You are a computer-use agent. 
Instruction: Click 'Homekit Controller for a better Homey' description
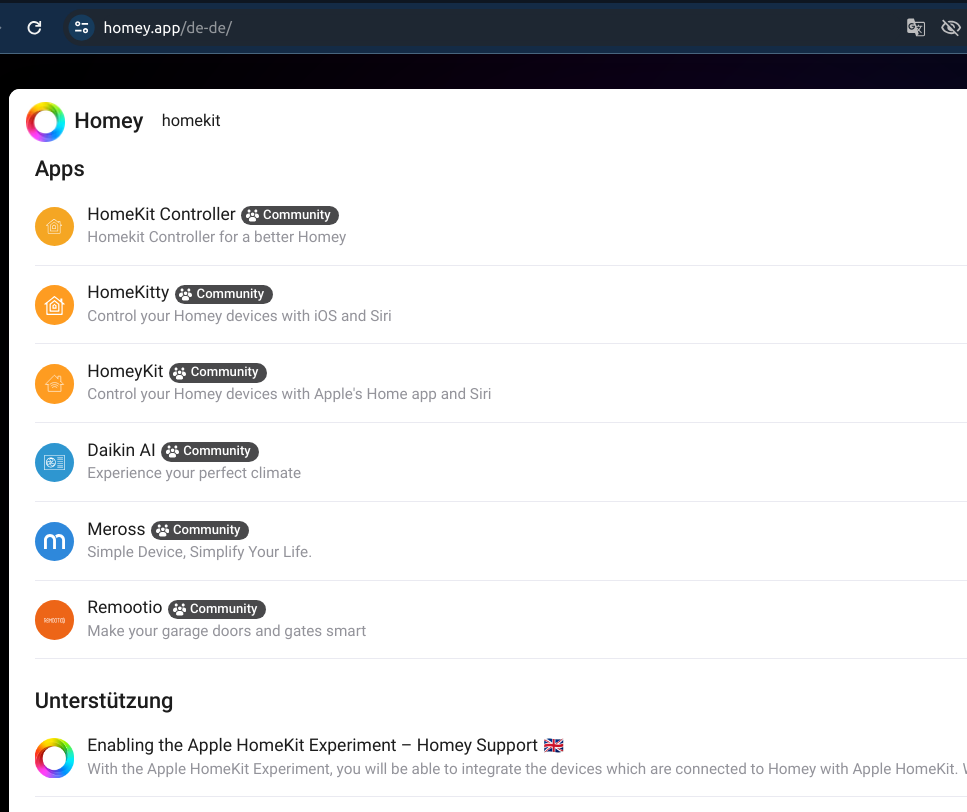click(x=216, y=237)
